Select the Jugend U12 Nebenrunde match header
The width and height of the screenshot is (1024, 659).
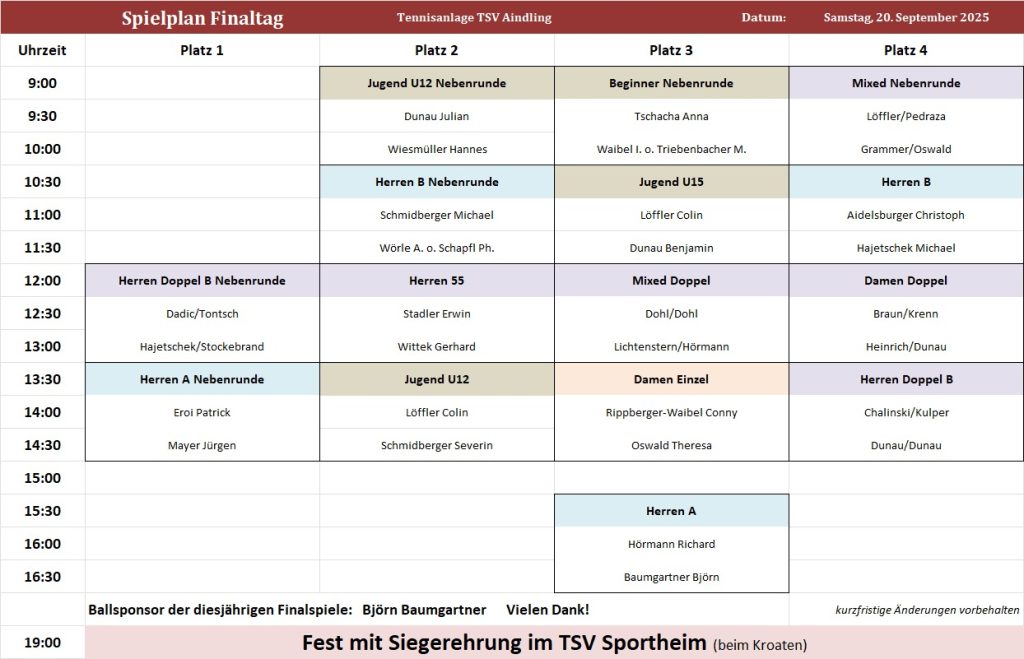tap(436, 83)
